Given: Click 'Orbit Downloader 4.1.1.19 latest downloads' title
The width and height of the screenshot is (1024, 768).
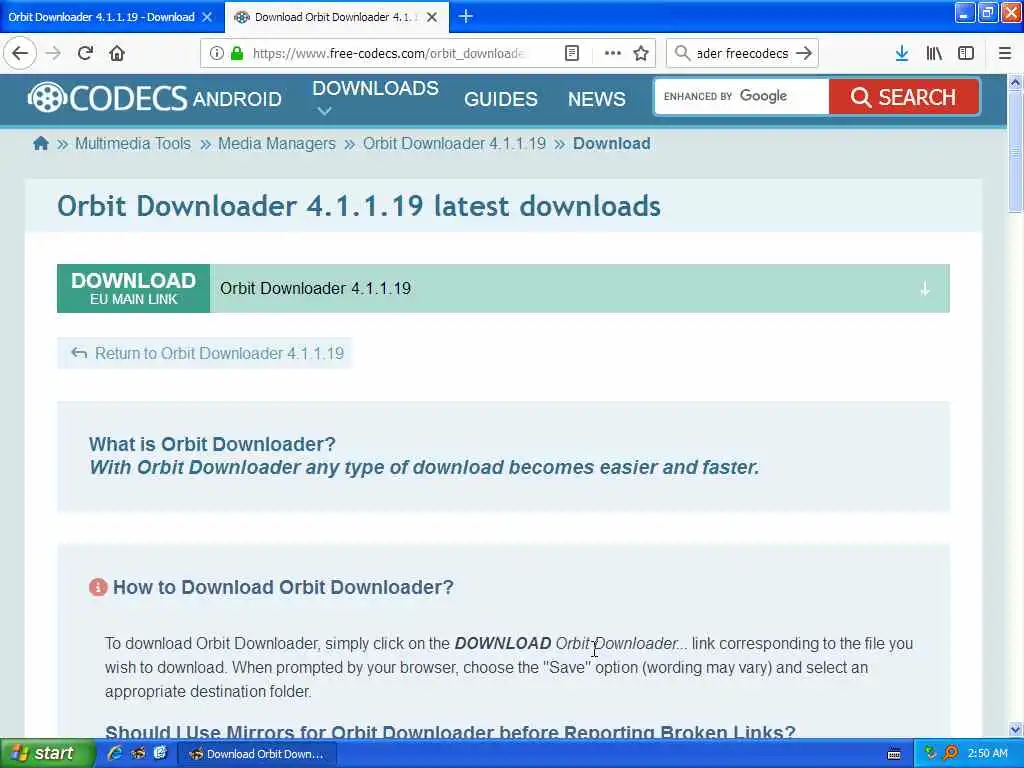Looking at the screenshot, I should (359, 206).
